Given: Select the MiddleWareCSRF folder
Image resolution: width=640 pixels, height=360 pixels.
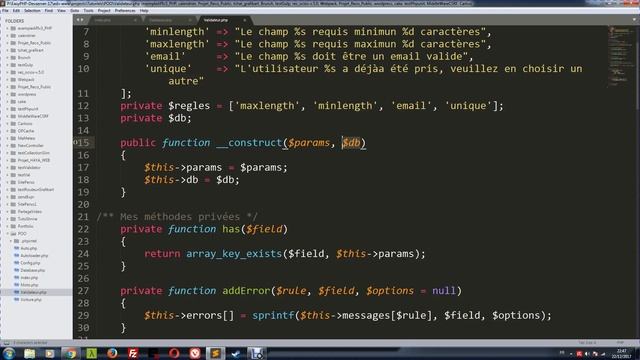Looking at the screenshot, I should click(33, 116).
